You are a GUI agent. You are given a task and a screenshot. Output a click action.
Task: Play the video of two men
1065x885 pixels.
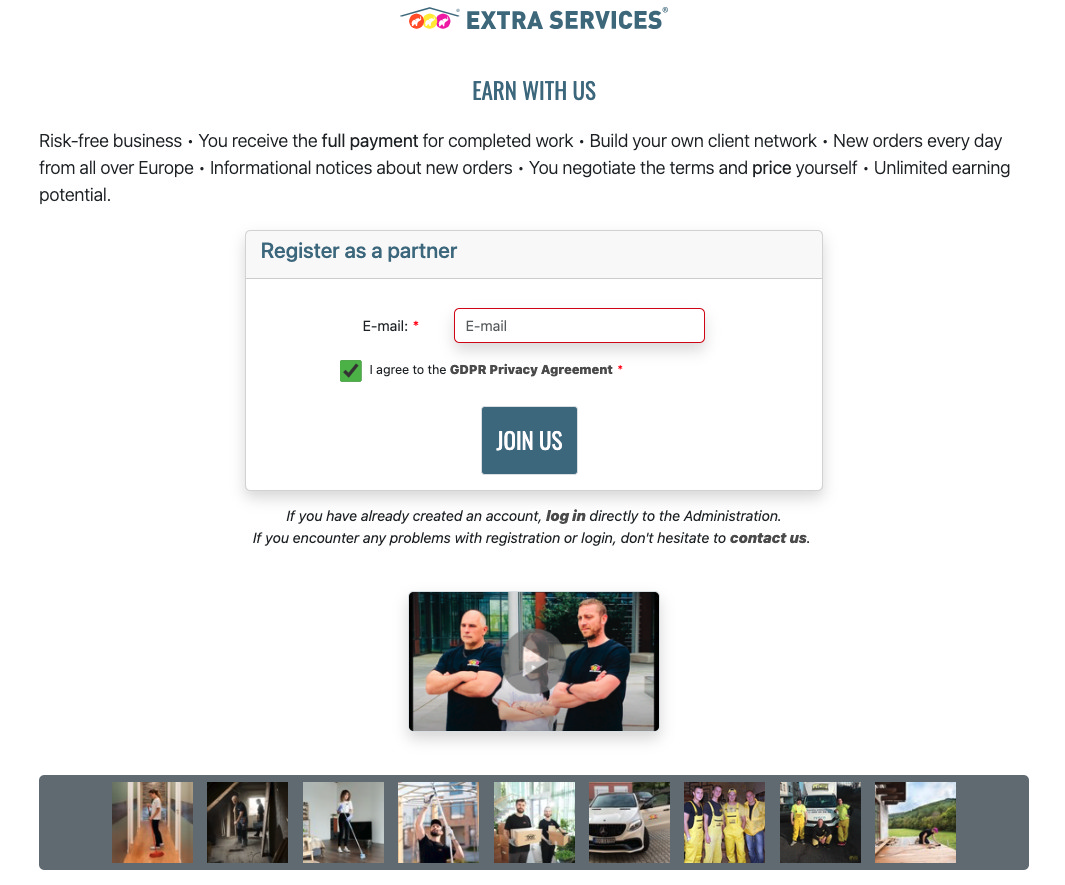(x=533, y=661)
